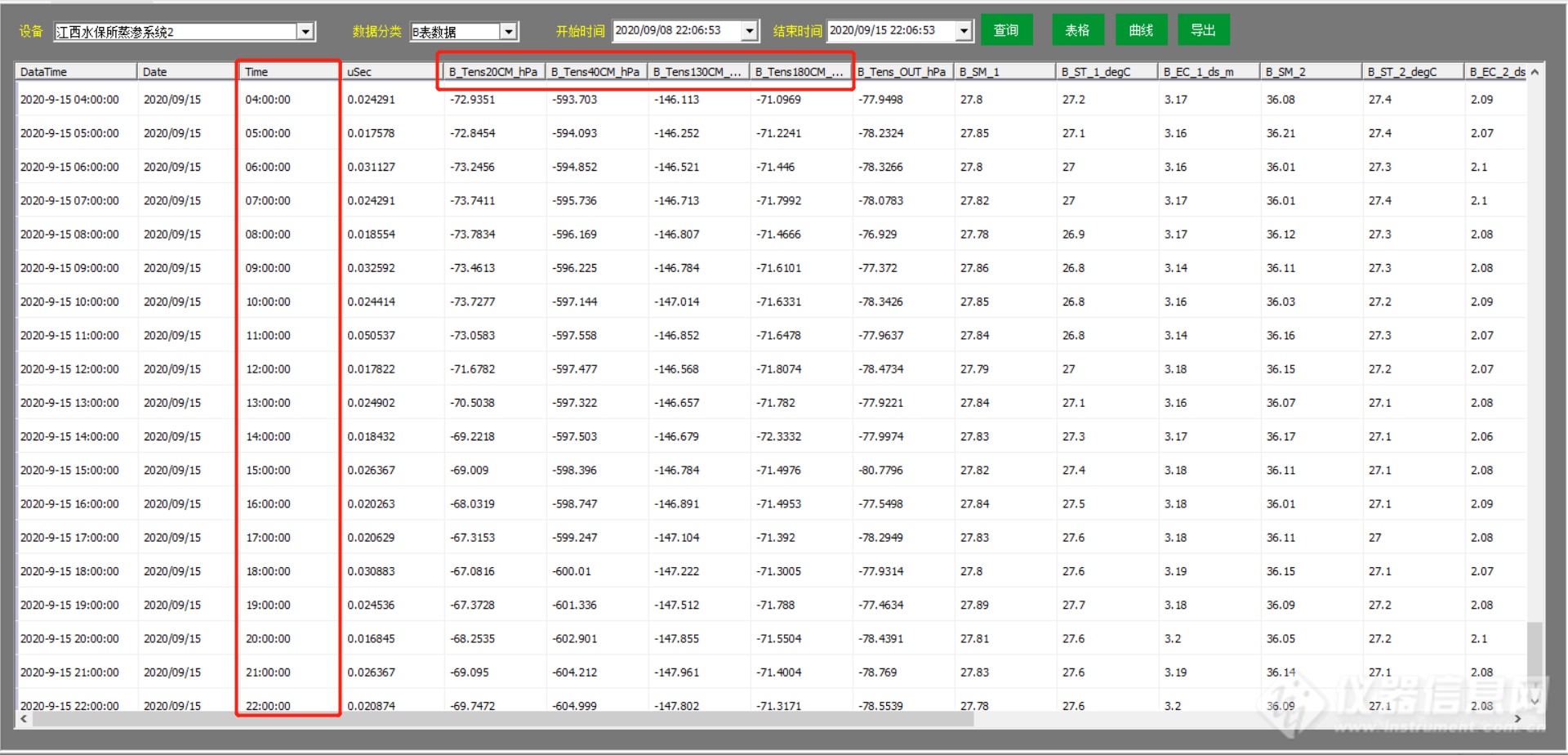The image size is (1568, 755).
Task: Click B_Tens_OUT_hPa column header
Action: (x=902, y=72)
